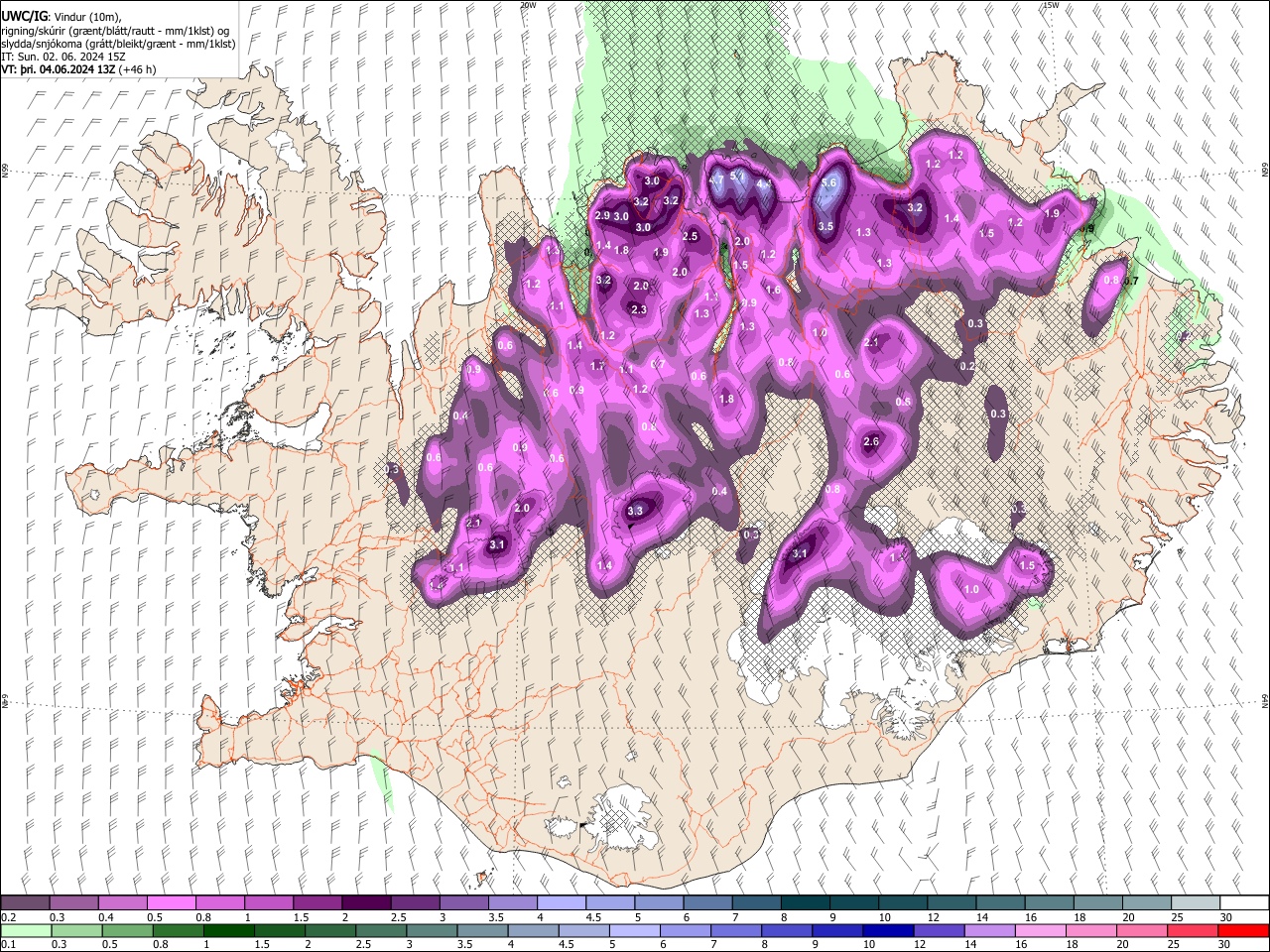The height and width of the screenshot is (952, 1270).
Task: Pick the grey-teal 3–3.5 bottom-row swatch
Action: coord(431,930)
